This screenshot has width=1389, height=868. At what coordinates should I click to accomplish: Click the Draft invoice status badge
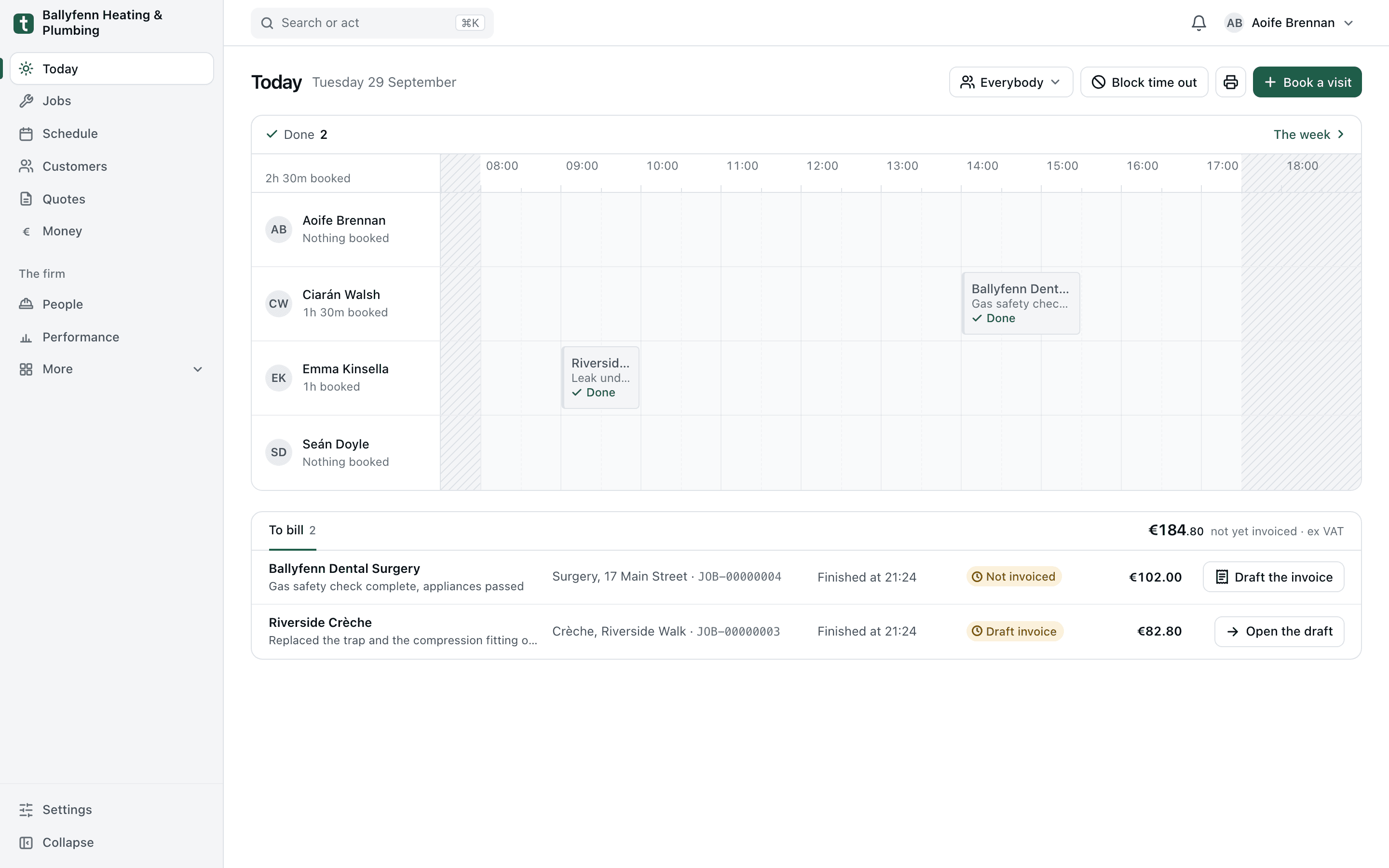click(1015, 632)
